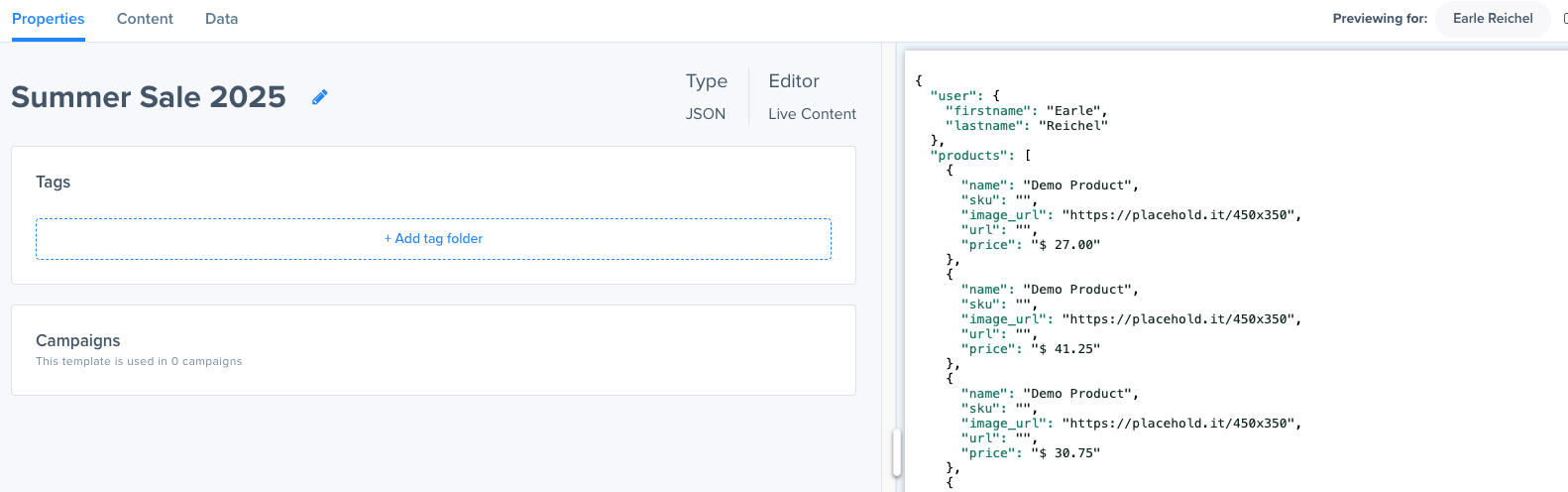Click the Campaigns section heading
The height and width of the screenshot is (492, 1568).
[x=78, y=340]
